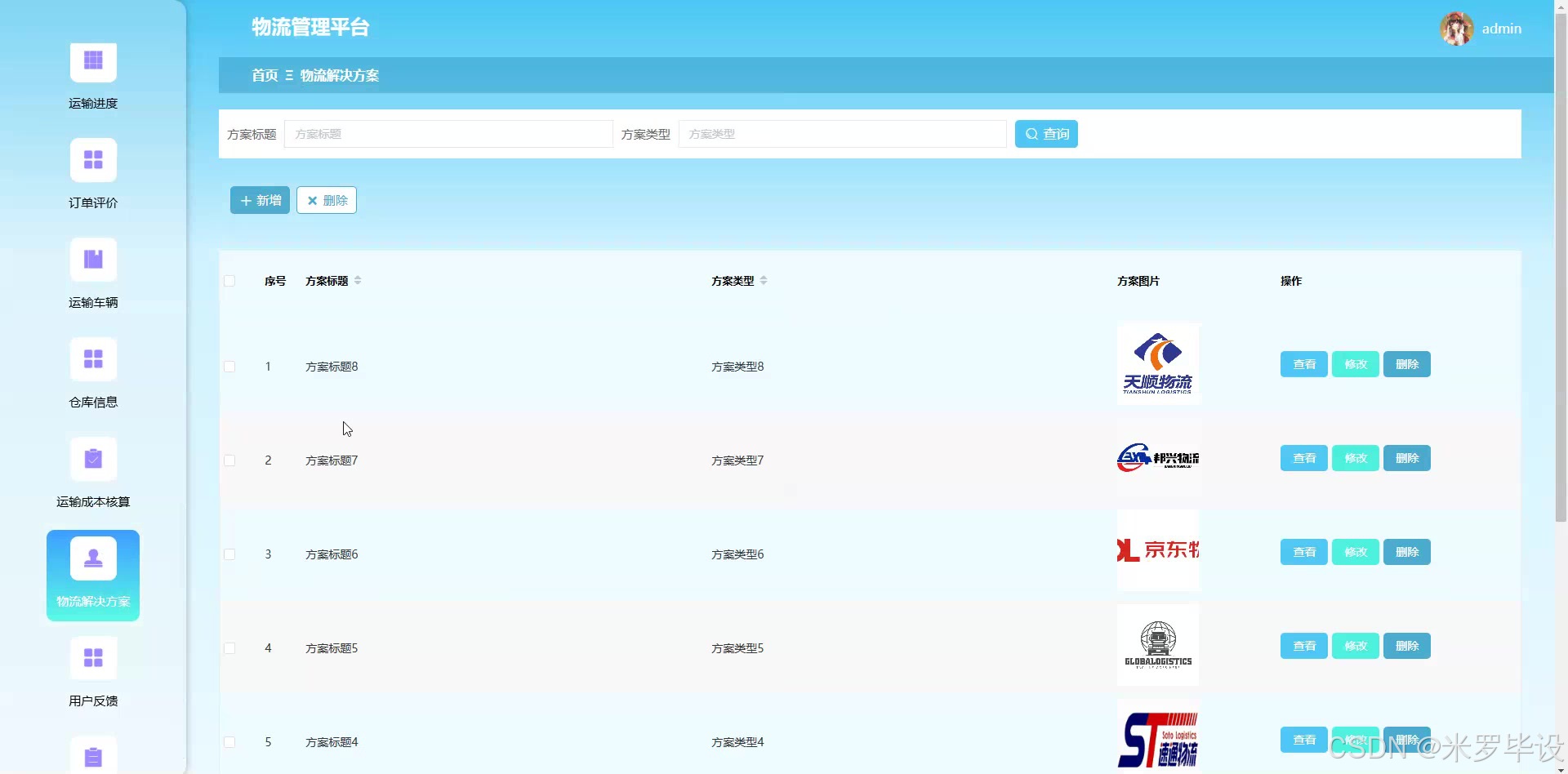Open the 运输进度 sidebar icon
The image size is (1568, 774).
pyautogui.click(x=93, y=62)
